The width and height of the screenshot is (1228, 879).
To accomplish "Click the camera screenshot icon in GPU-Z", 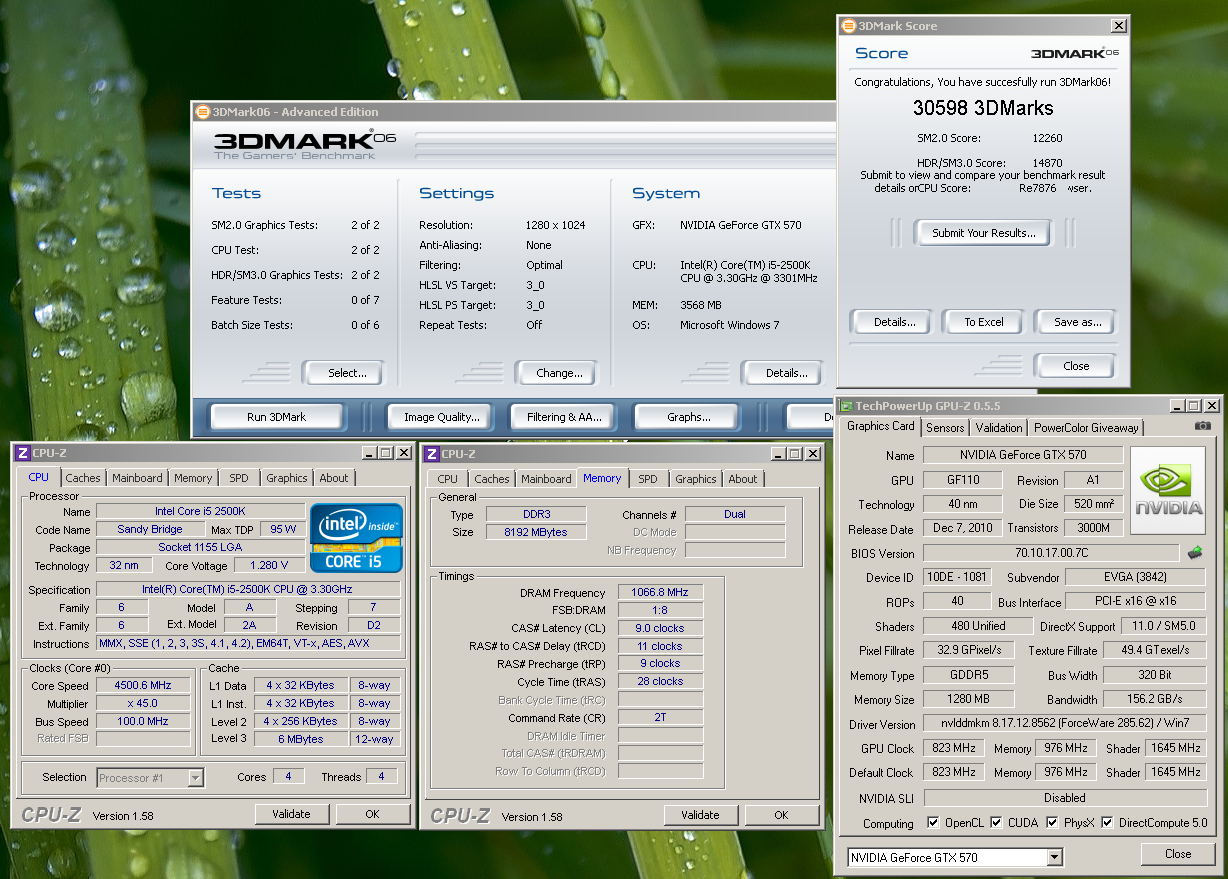I will (1202, 426).
